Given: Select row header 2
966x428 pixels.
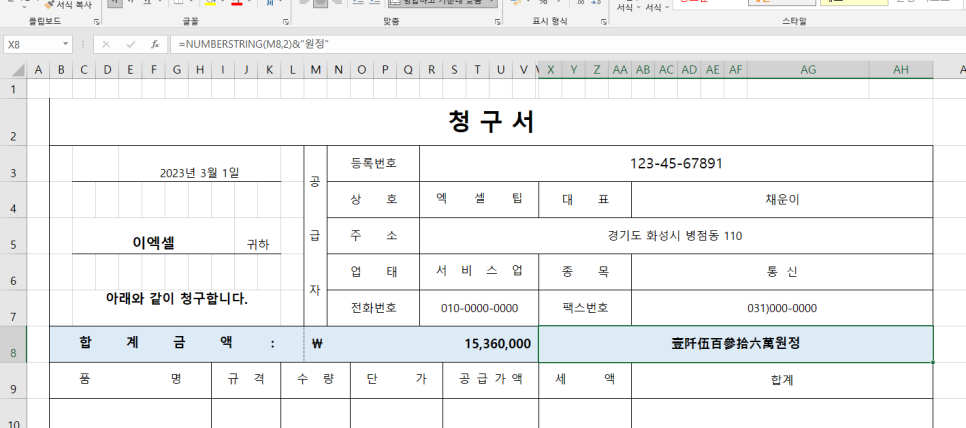Looking at the screenshot, I should [x=14, y=122].
